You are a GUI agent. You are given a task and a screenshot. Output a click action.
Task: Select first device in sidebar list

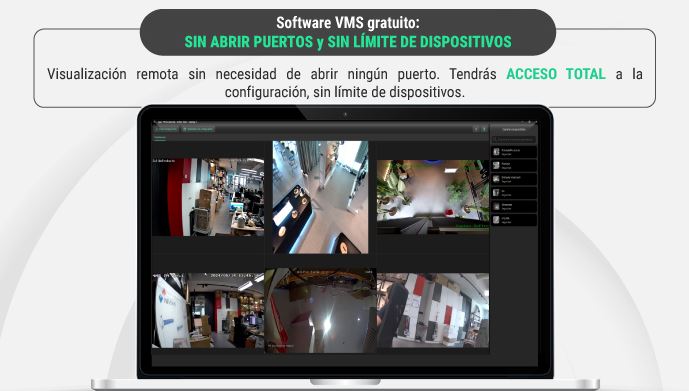[514, 152]
